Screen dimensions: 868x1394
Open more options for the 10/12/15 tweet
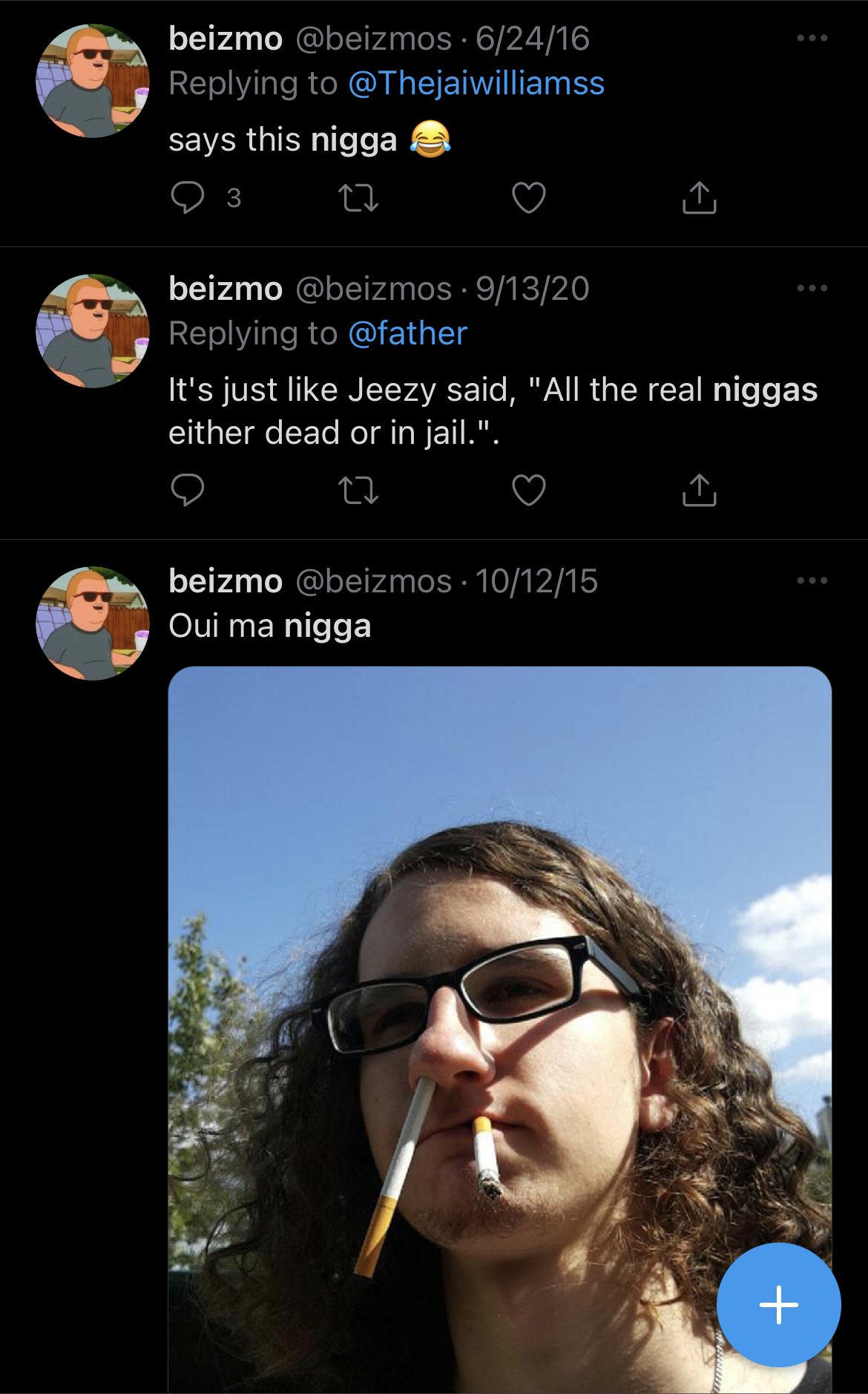click(x=812, y=580)
